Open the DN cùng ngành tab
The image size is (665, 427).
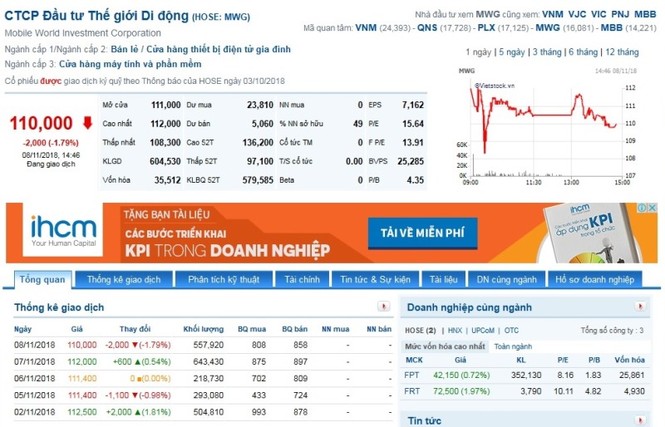[x=506, y=279]
